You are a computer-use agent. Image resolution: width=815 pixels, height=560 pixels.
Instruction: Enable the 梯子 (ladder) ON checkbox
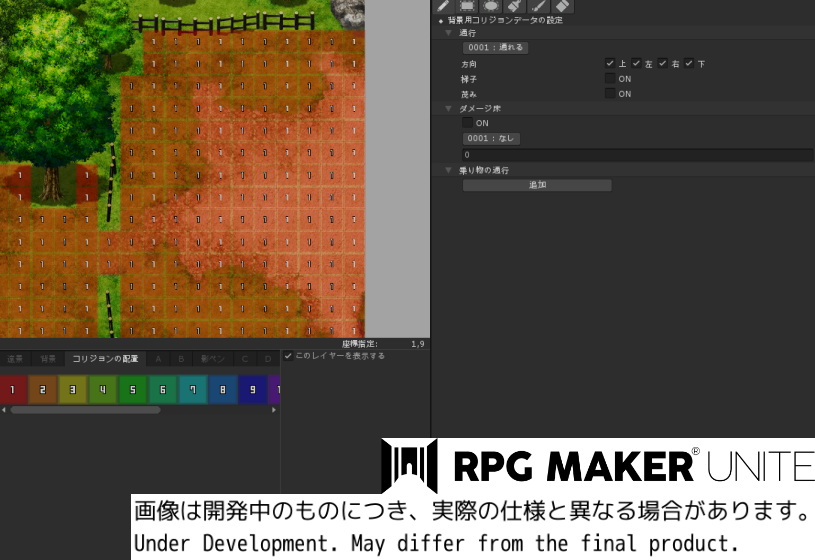(610, 78)
